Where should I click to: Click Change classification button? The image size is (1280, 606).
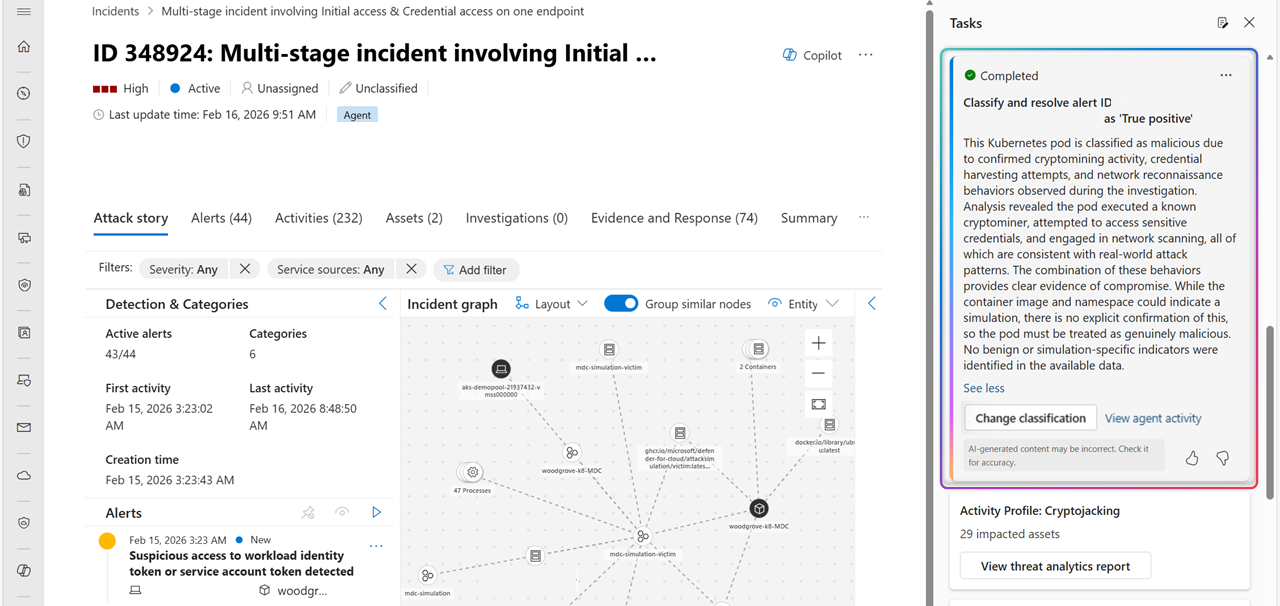coord(1030,418)
